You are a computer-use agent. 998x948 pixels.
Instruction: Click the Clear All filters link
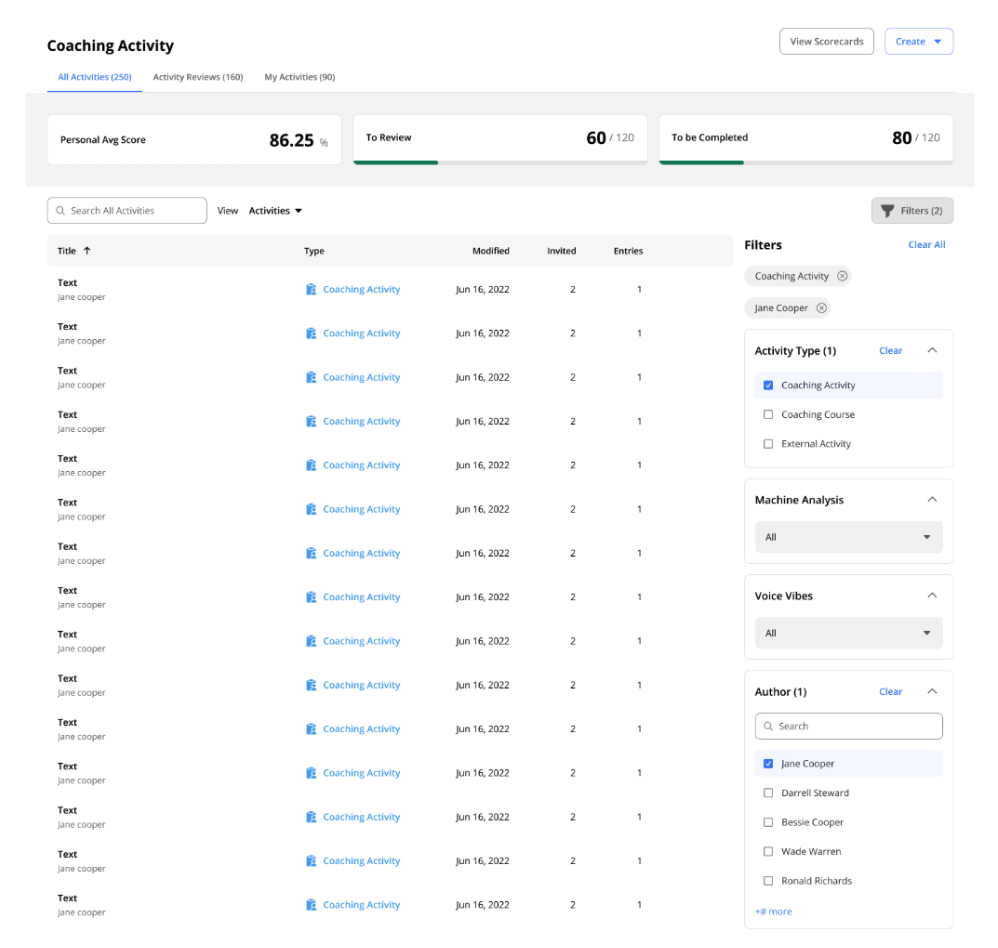pyautogui.click(x=926, y=244)
